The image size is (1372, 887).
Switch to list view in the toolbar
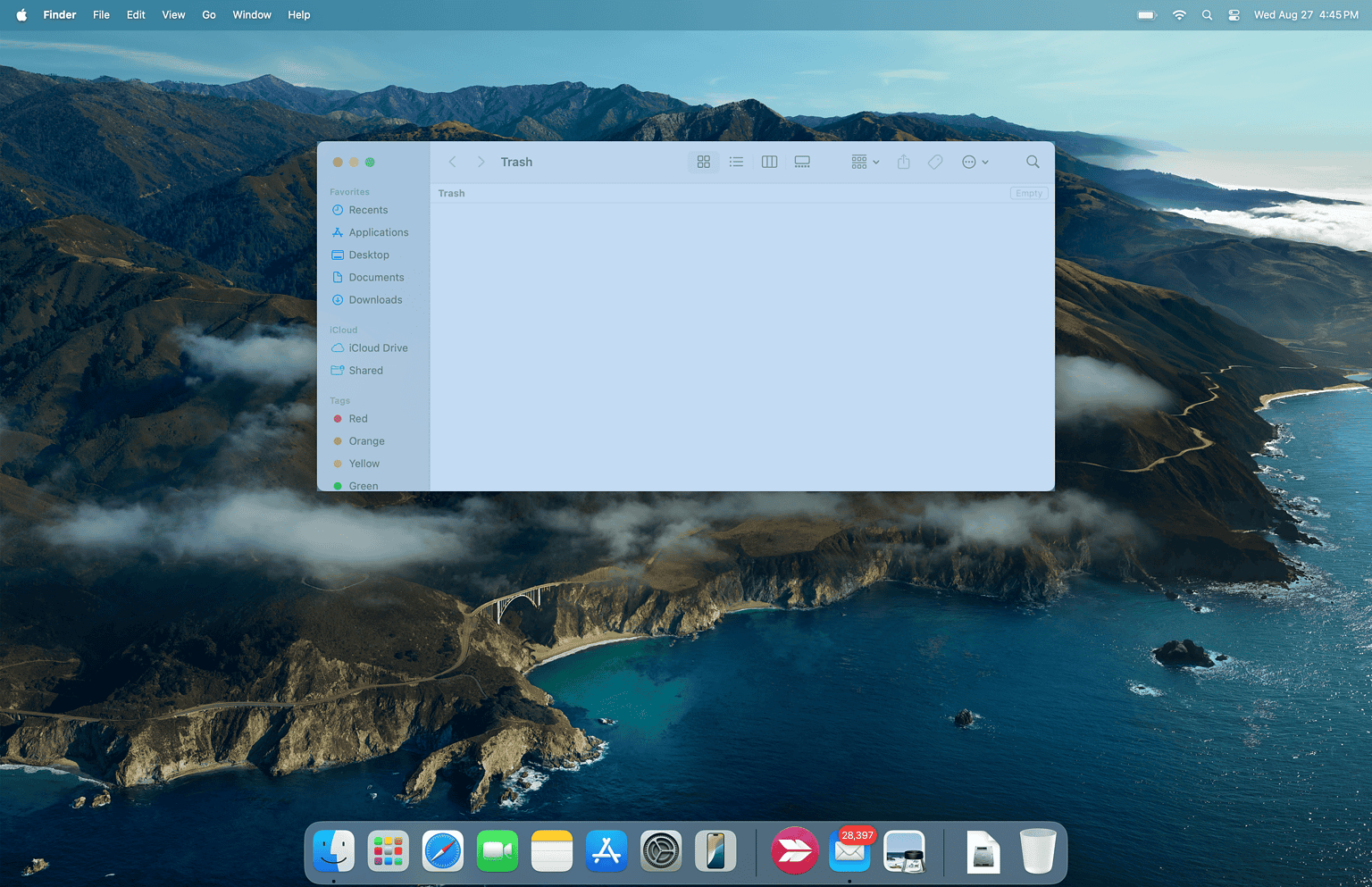[736, 162]
